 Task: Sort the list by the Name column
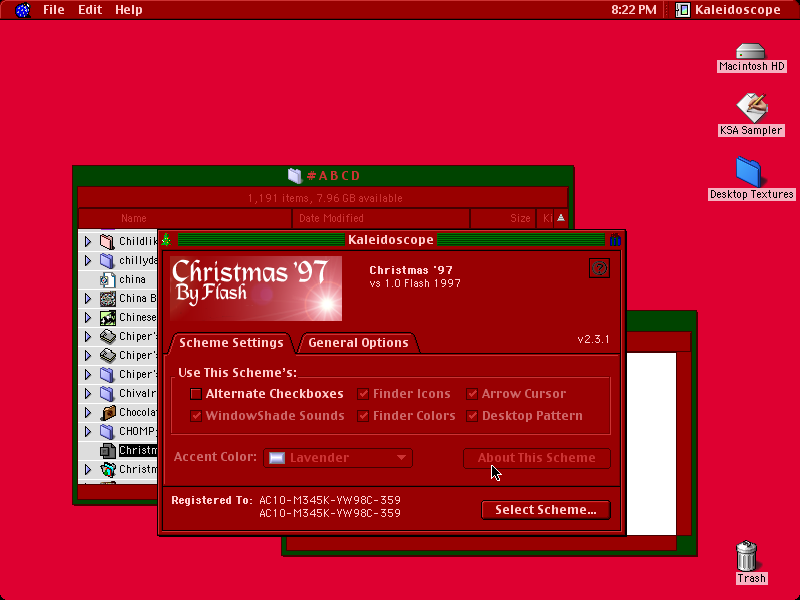click(x=185, y=218)
